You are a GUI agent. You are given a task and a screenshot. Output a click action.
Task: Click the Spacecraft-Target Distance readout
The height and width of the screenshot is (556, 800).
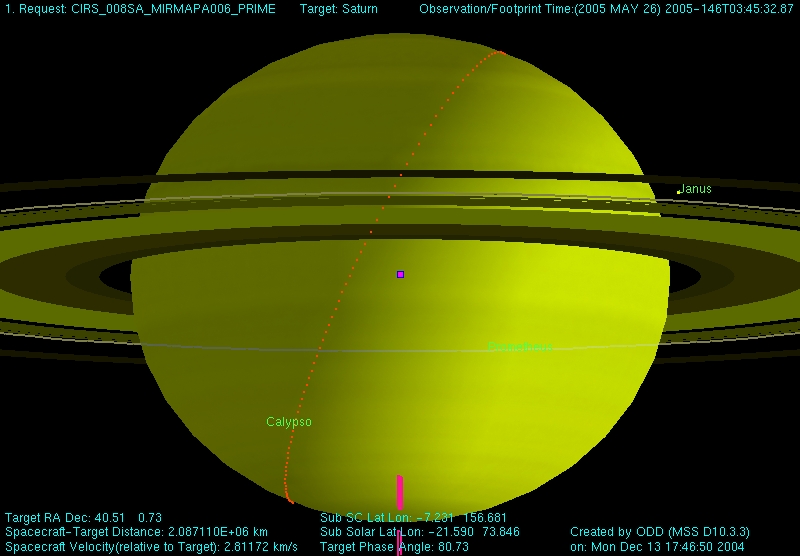point(138,532)
